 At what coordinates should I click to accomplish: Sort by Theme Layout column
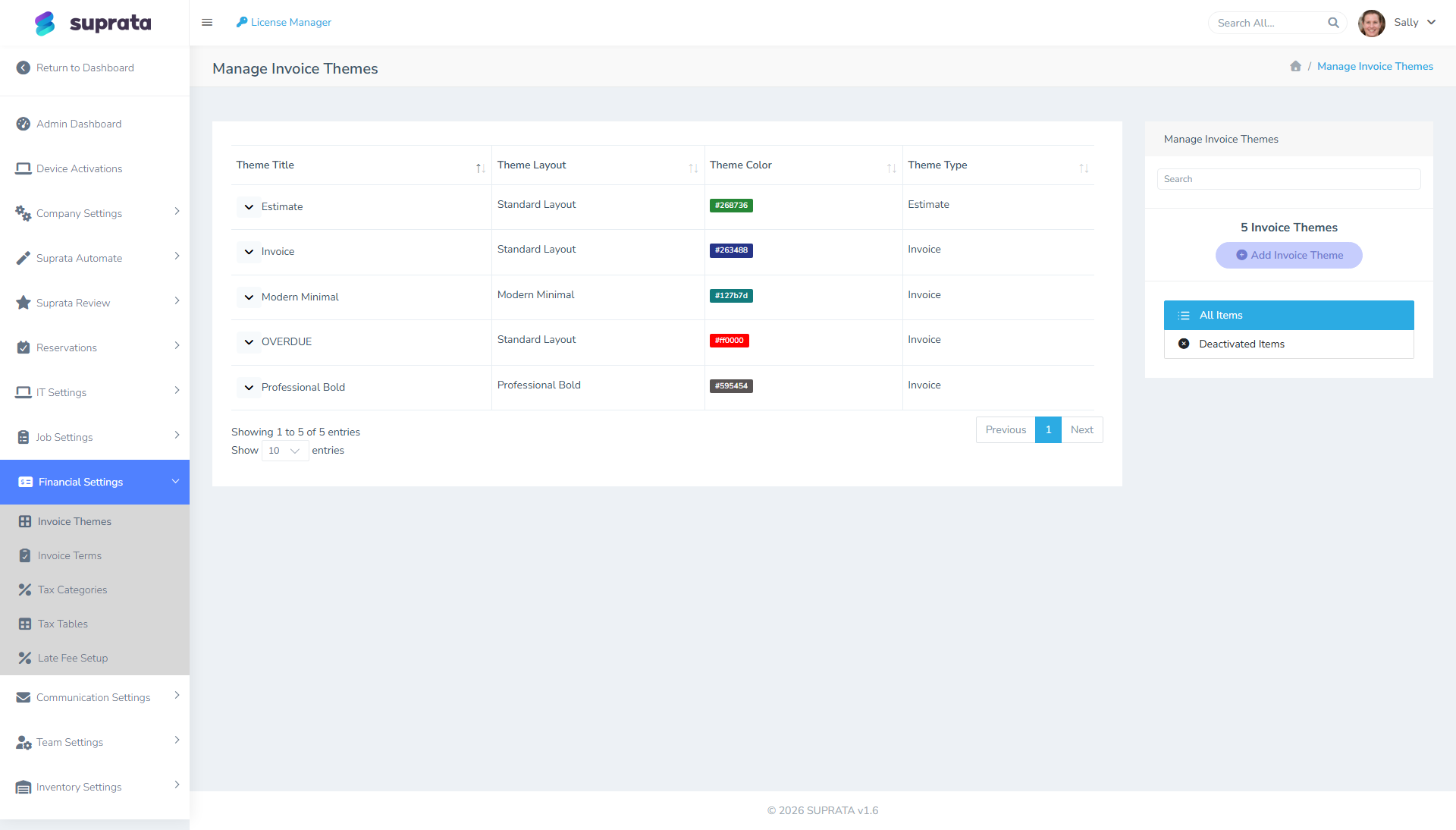point(598,165)
